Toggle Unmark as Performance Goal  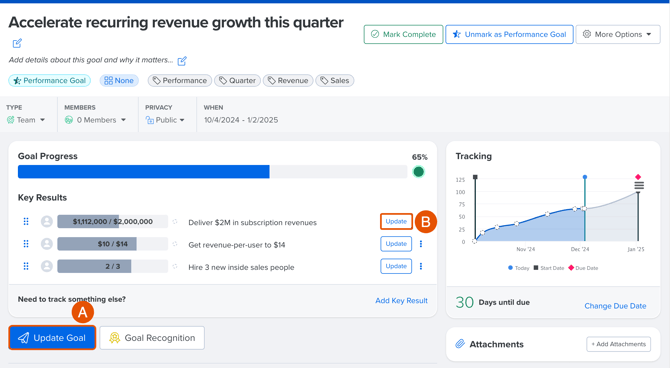tap(509, 34)
